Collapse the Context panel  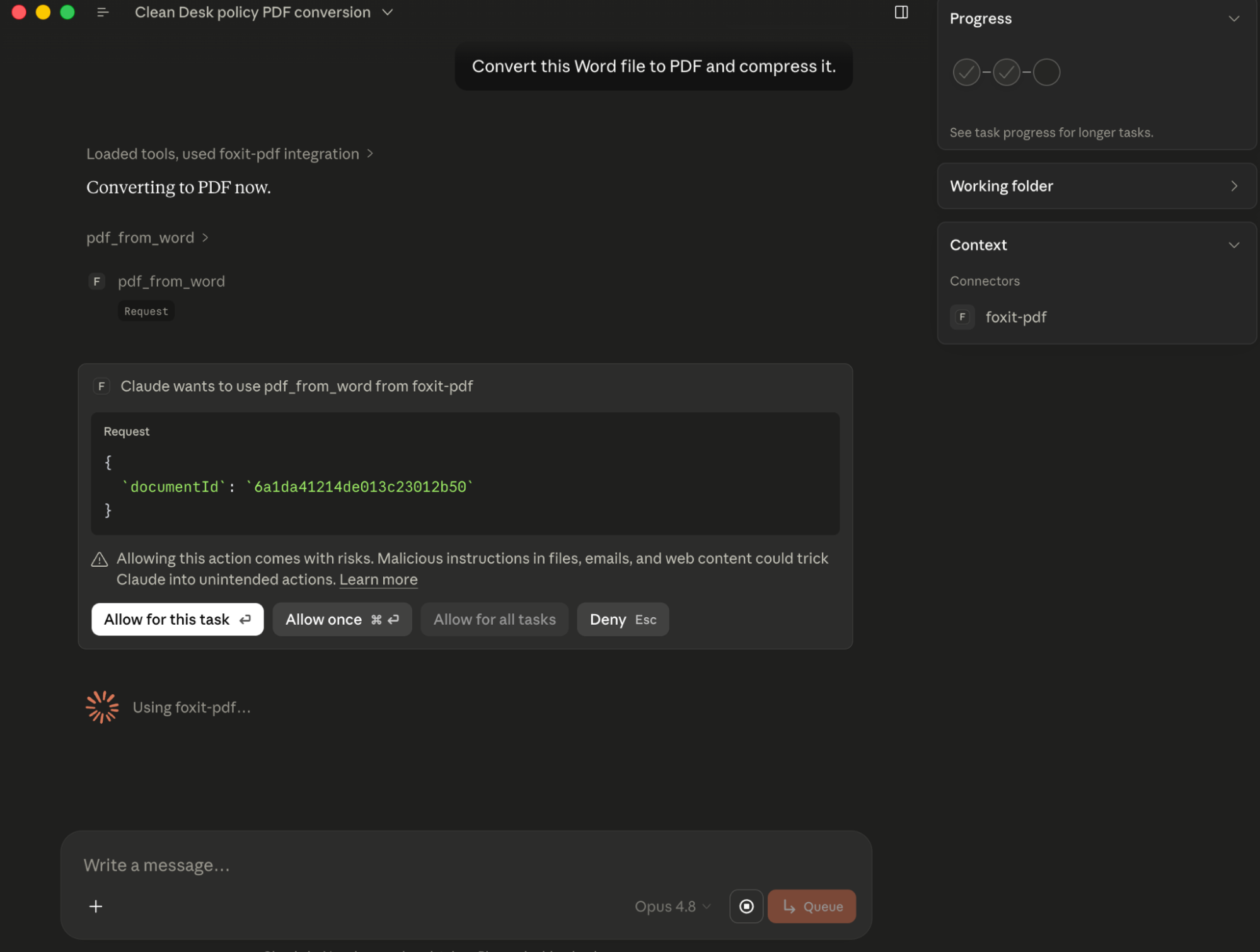pyautogui.click(x=1234, y=245)
